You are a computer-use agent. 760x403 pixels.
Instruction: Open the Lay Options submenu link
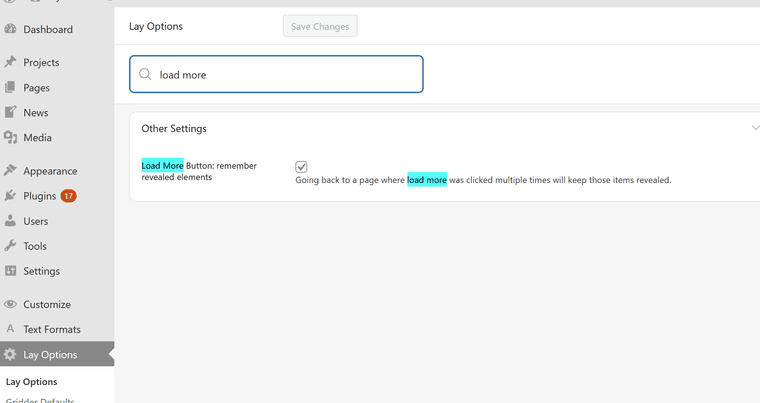coord(32,382)
